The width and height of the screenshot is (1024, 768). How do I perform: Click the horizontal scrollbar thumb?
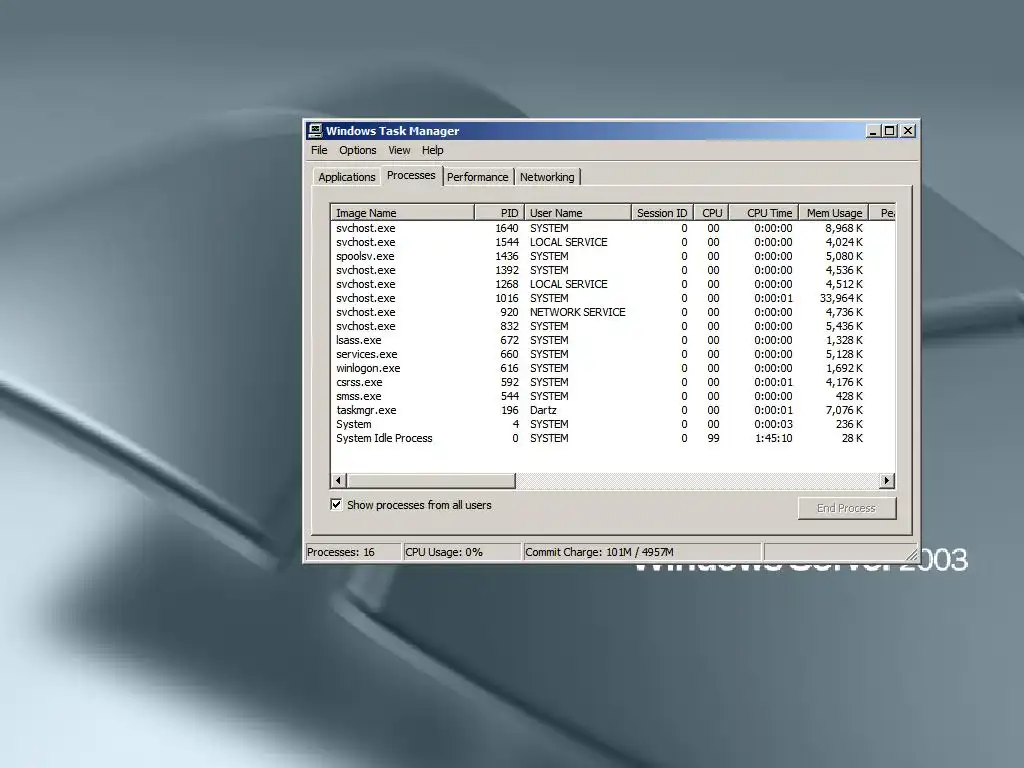431,481
